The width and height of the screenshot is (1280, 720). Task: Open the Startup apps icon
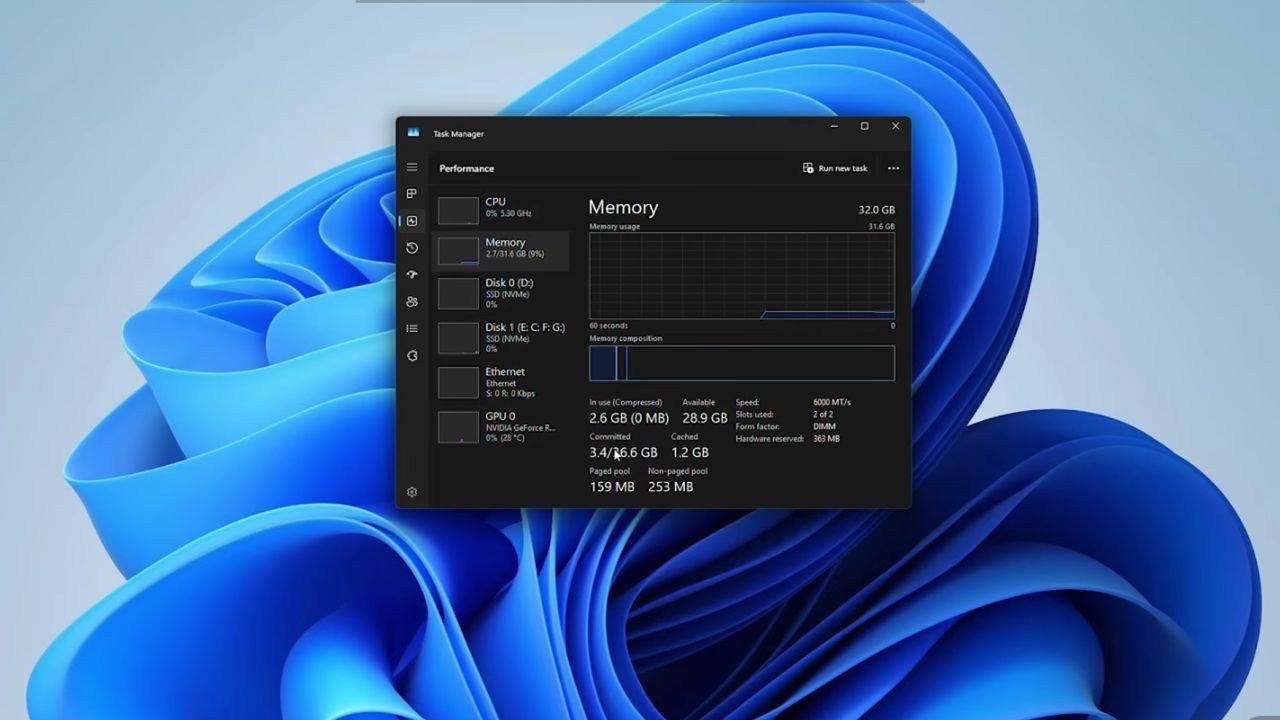412,274
